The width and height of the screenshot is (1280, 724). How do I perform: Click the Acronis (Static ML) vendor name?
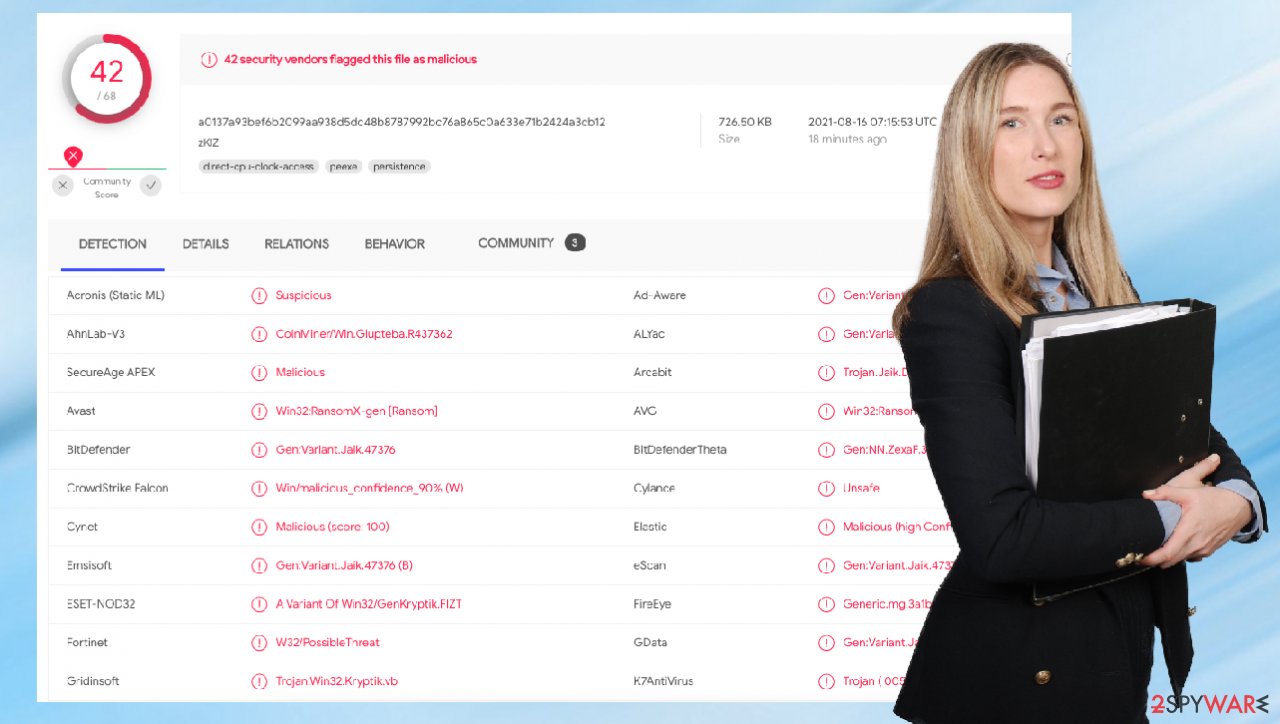click(115, 295)
